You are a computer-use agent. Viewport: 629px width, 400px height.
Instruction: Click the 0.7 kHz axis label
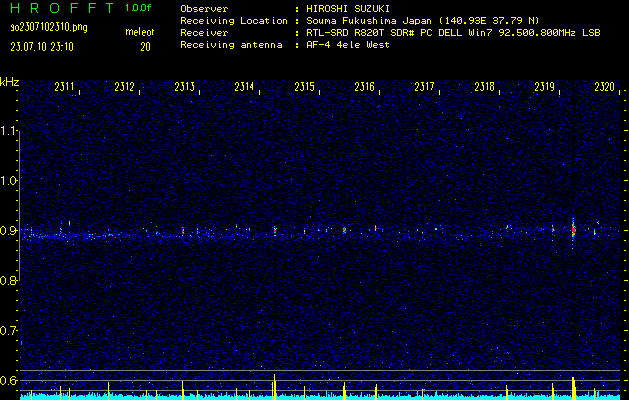coord(9,330)
